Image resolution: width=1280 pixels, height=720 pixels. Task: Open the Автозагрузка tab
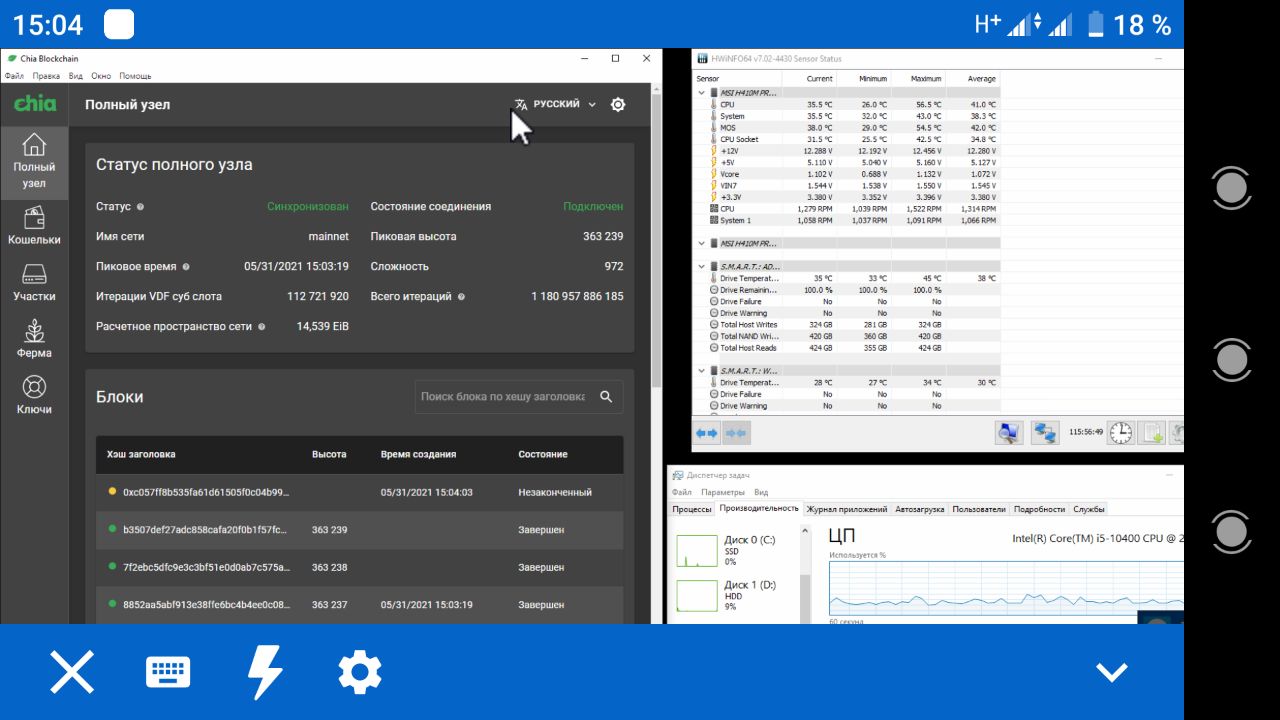(x=920, y=509)
